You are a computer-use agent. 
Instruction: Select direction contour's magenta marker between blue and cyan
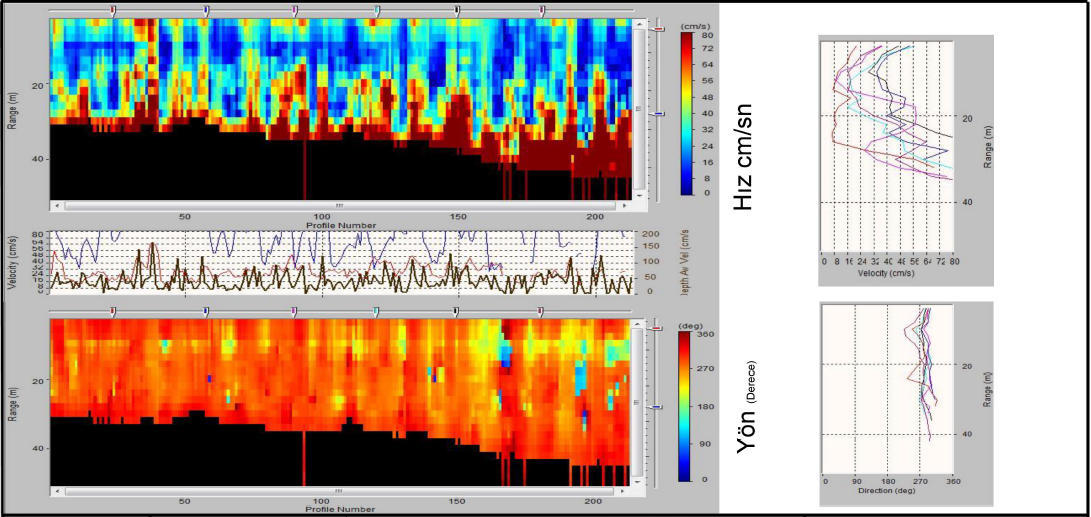coord(294,310)
